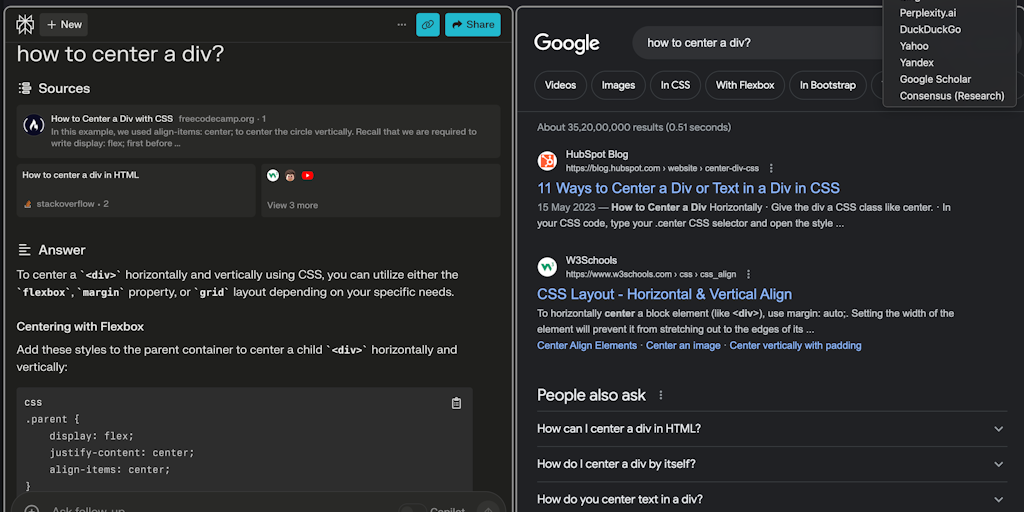1024x512 pixels.
Task: Filter results with the Images chip
Action: pyautogui.click(x=618, y=85)
